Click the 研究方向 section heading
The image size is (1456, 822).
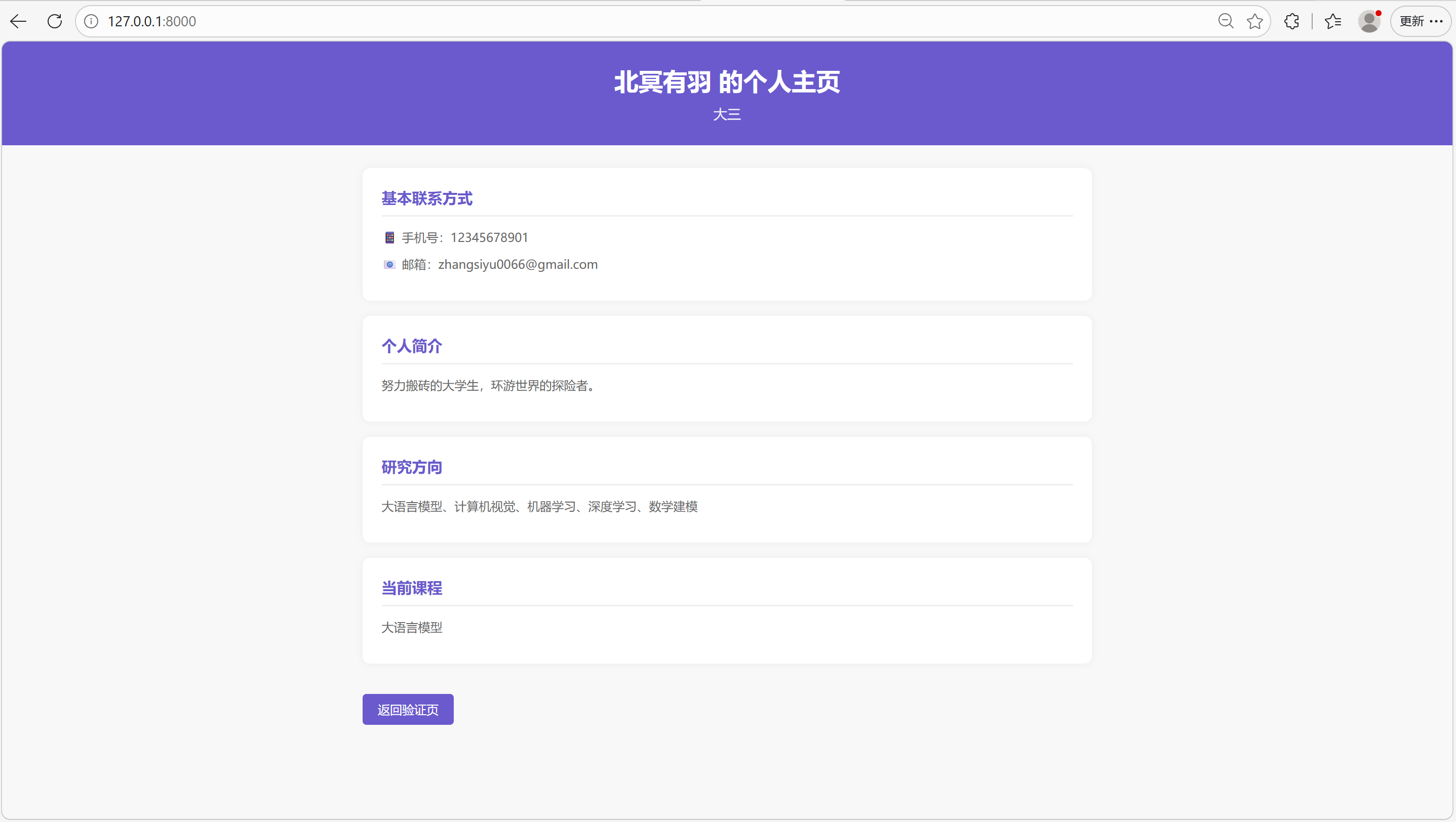(x=411, y=467)
